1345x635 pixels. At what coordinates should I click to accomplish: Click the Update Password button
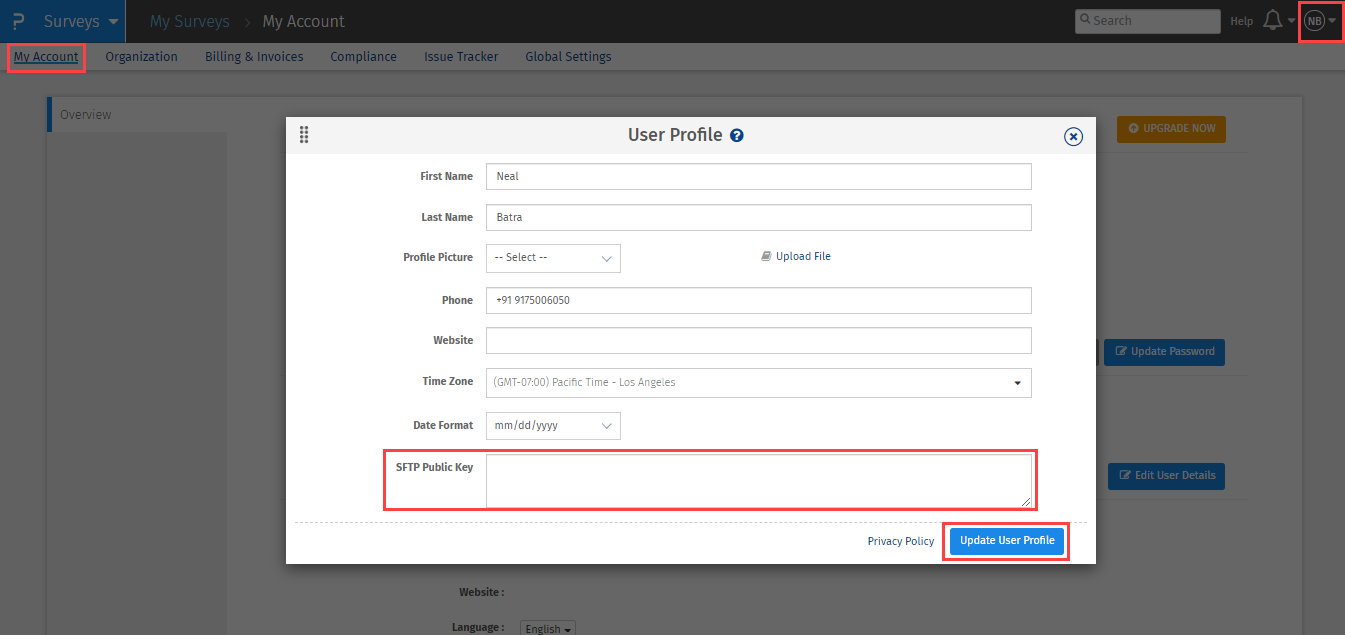1164,352
